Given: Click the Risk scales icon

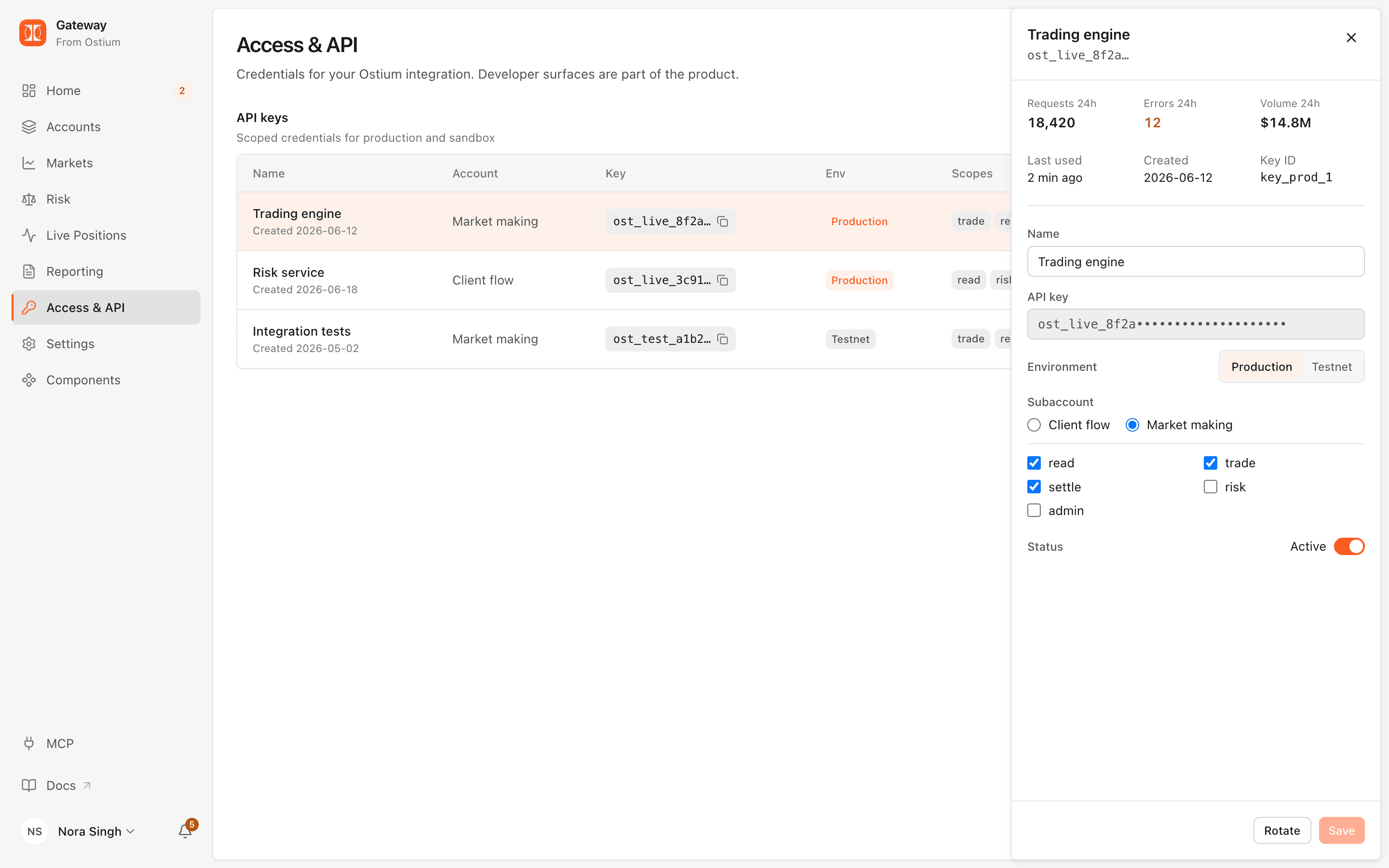Looking at the screenshot, I should [x=29, y=199].
